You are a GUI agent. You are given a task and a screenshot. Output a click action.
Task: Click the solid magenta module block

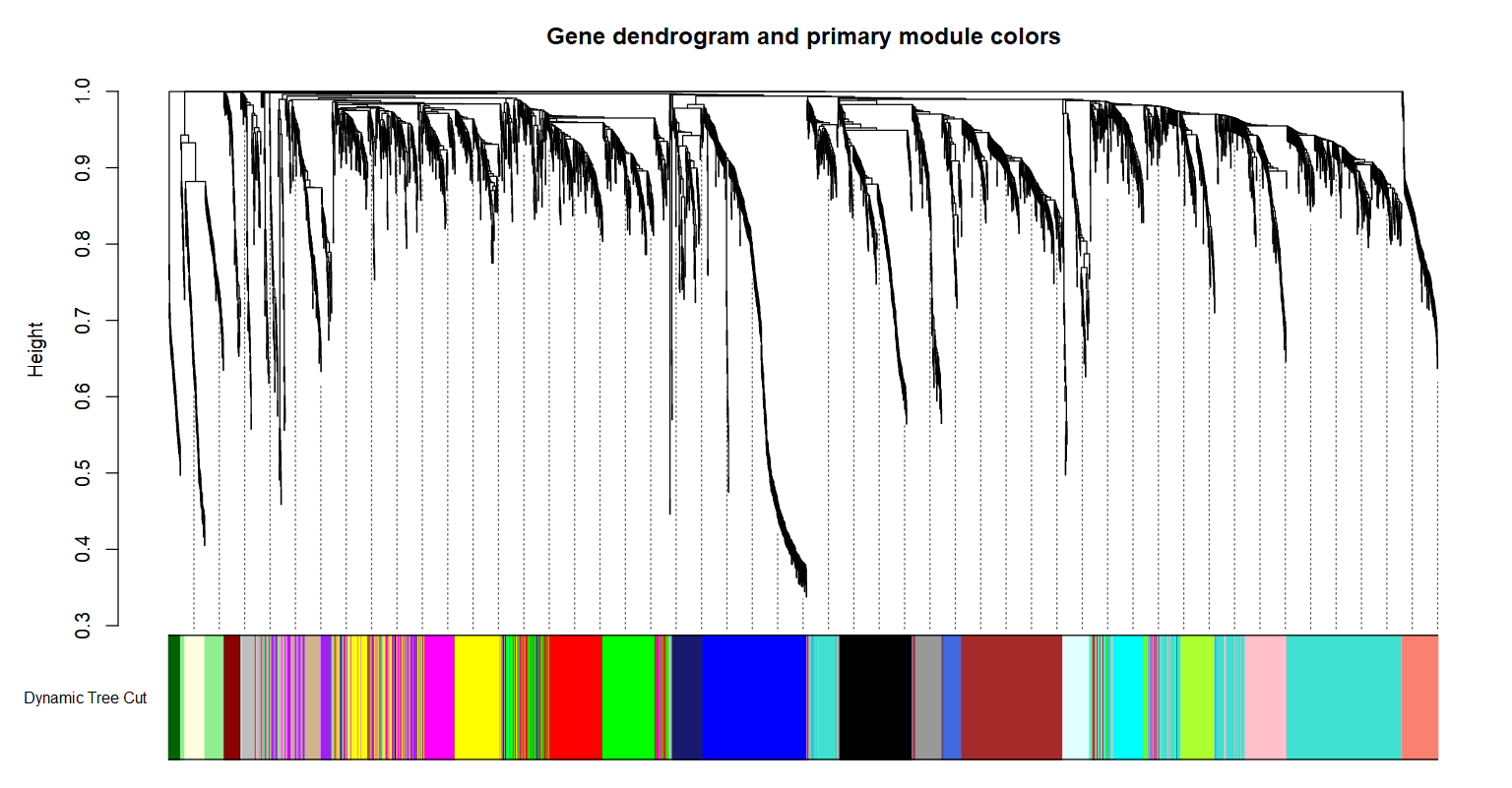point(440,697)
